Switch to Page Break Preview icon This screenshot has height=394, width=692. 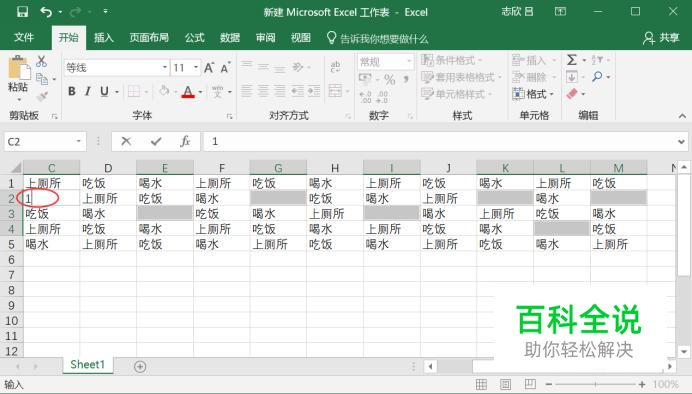pos(530,384)
